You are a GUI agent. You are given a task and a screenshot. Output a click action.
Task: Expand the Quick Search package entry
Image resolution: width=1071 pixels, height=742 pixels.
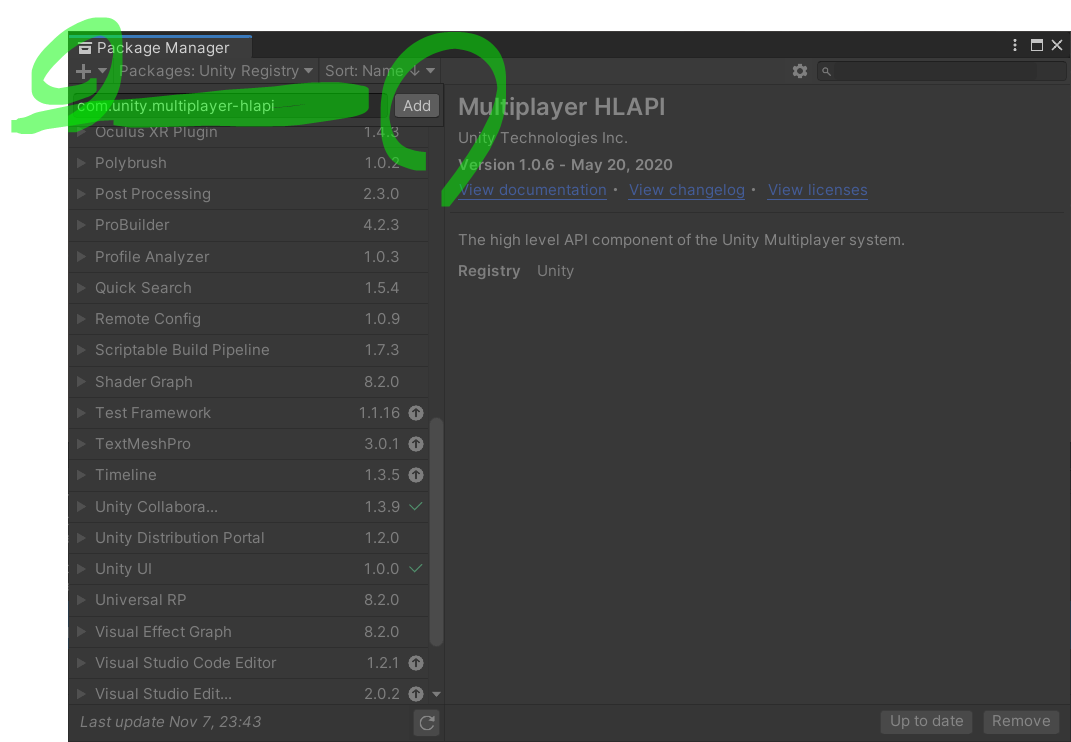click(x=81, y=288)
